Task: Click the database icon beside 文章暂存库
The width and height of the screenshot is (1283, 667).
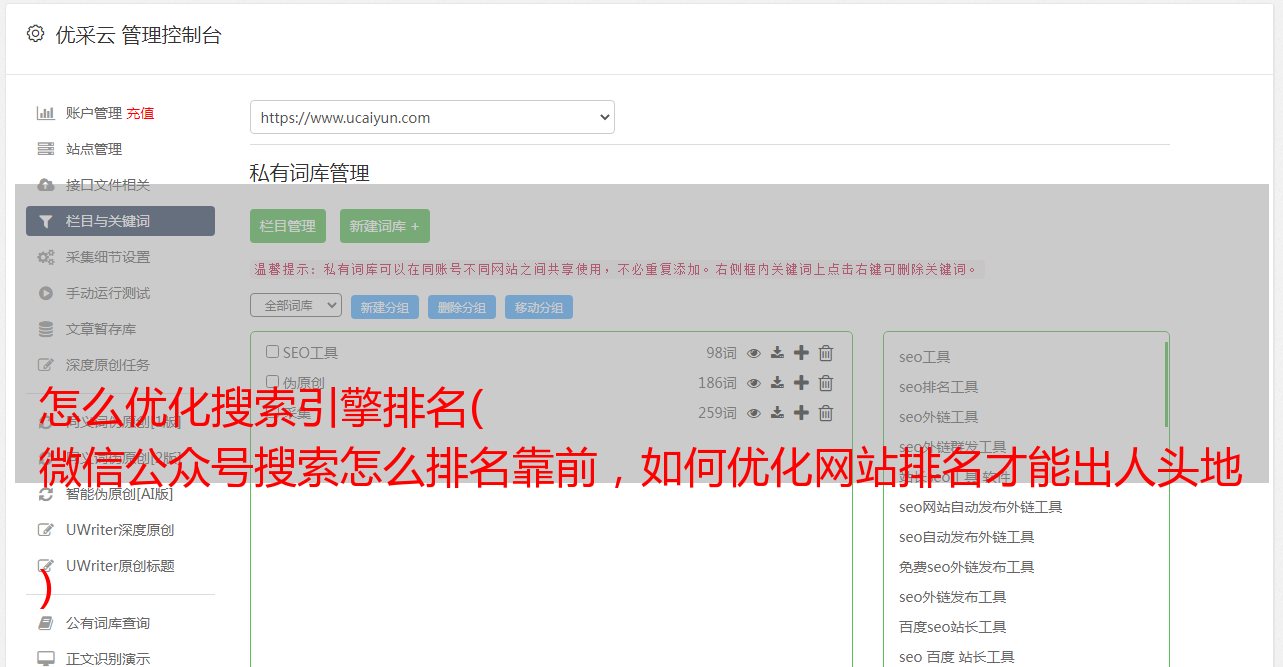Action: 45,329
